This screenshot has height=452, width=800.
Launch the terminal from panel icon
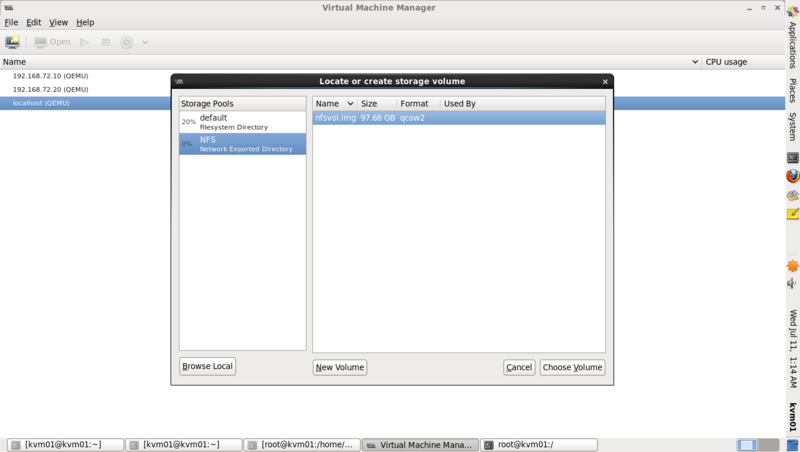pyautogui.click(x=792, y=158)
